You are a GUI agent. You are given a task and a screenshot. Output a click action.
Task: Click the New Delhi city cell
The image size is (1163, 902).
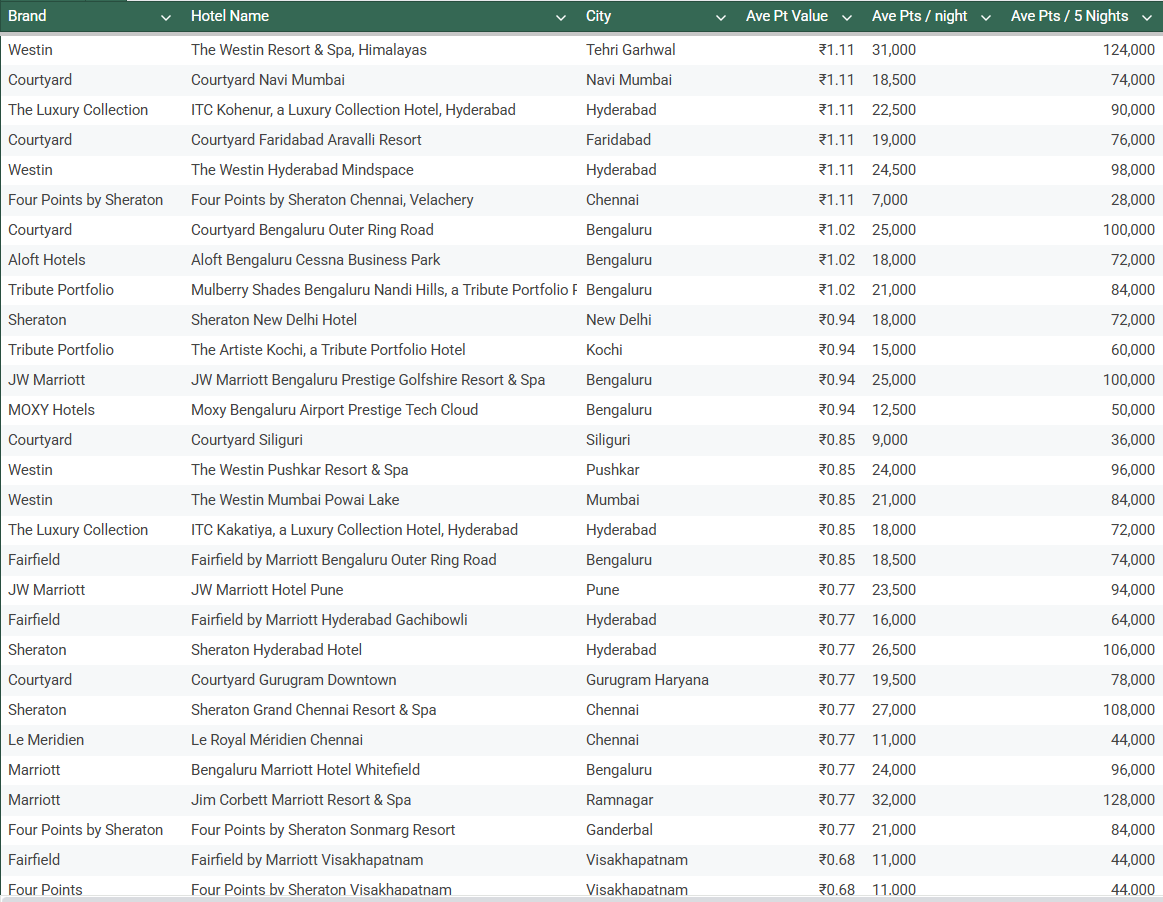click(x=619, y=320)
